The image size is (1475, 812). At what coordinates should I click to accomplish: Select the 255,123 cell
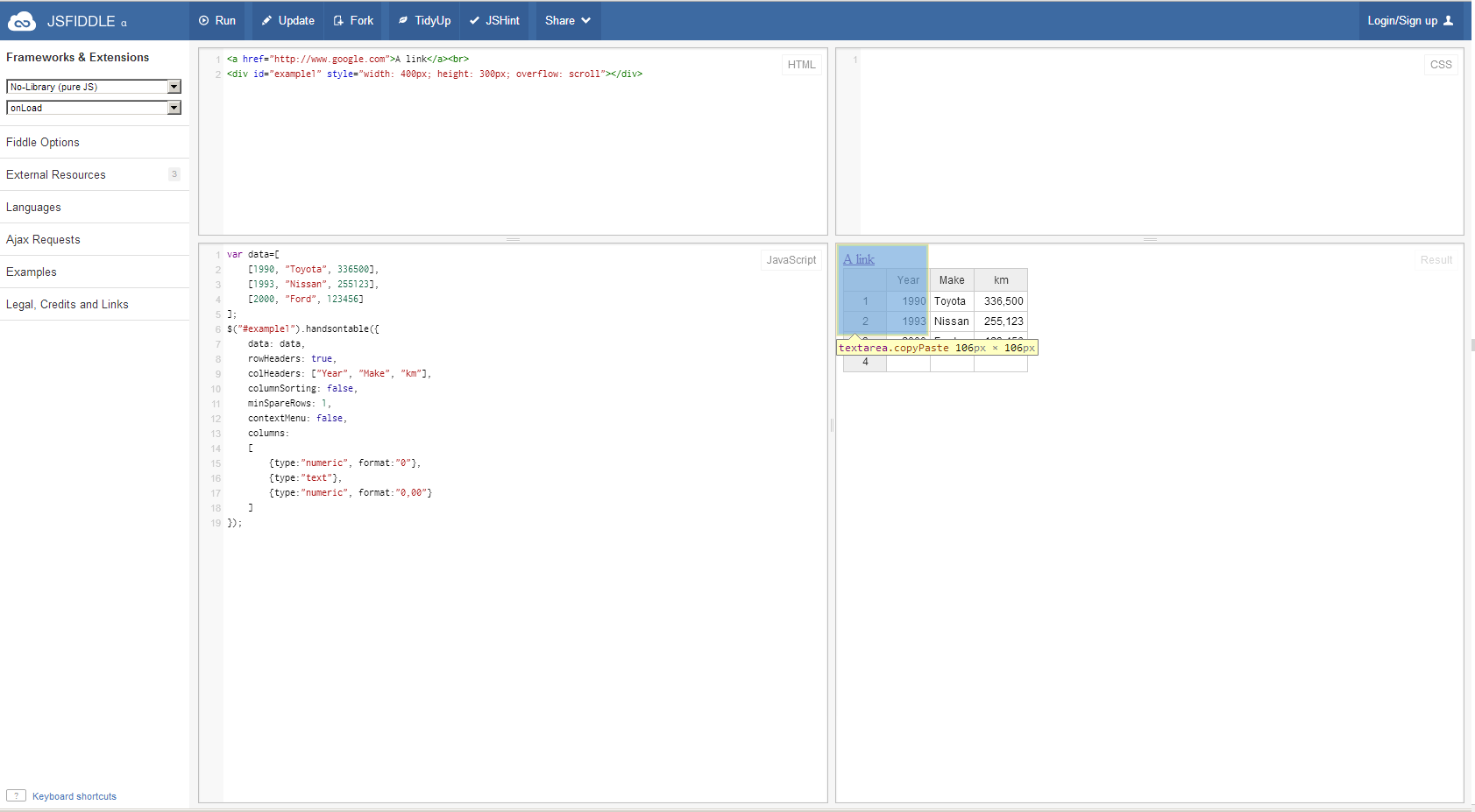click(x=1001, y=321)
